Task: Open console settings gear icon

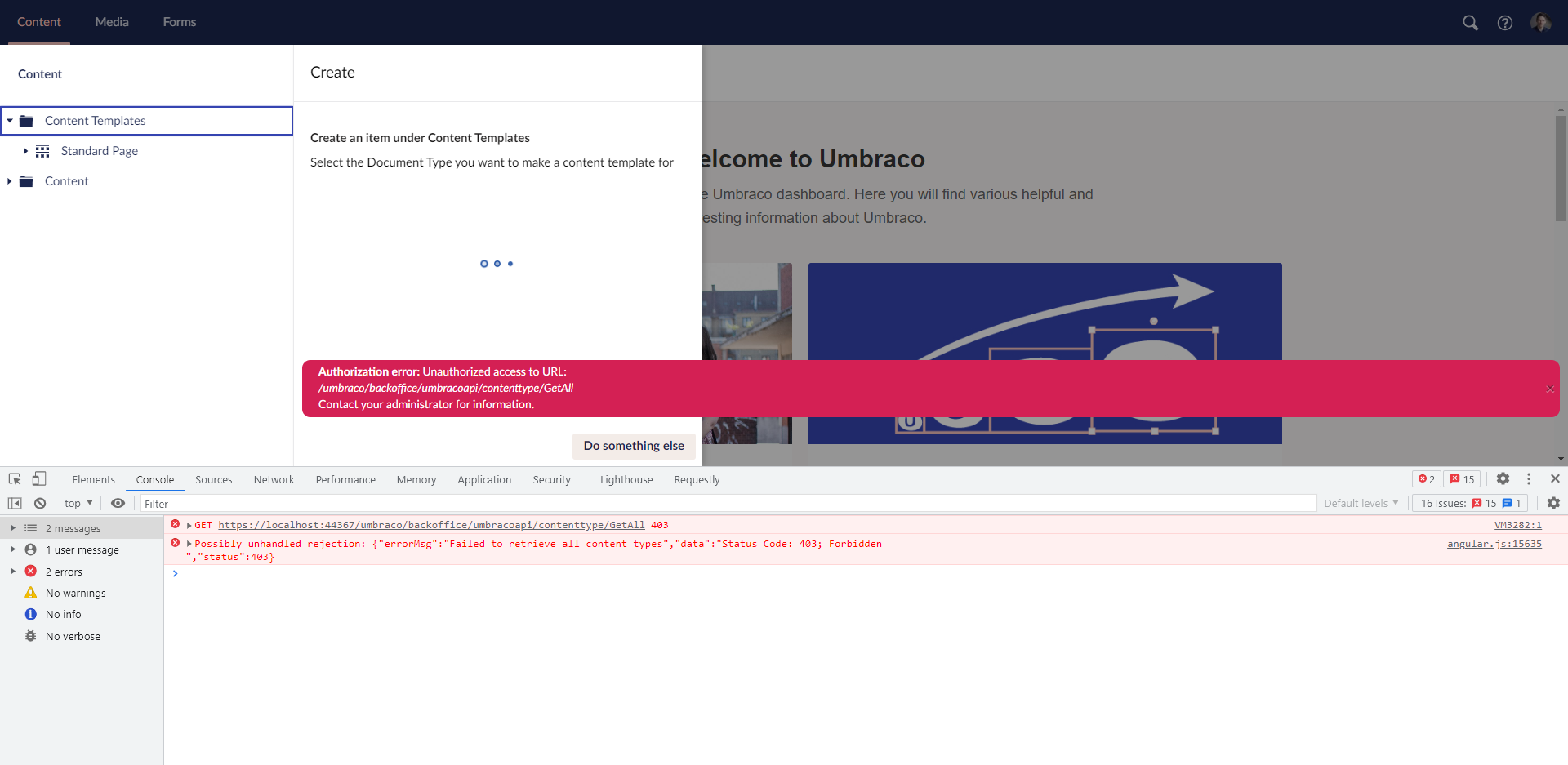Action: click(1553, 503)
